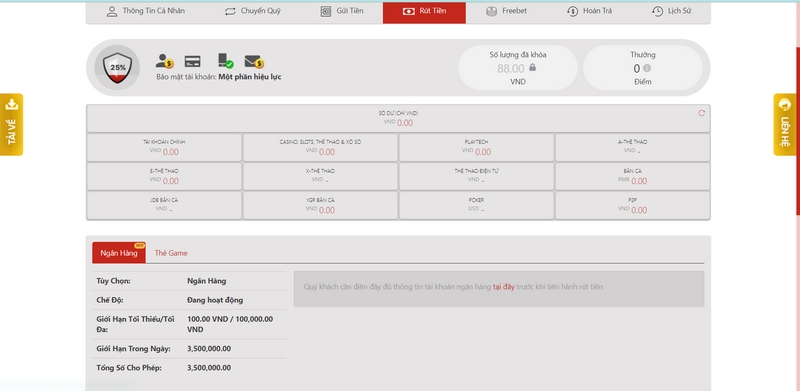
Task: Click the Casino, Slots, Thể Thao & Xổ Số box
Action: coord(320,148)
